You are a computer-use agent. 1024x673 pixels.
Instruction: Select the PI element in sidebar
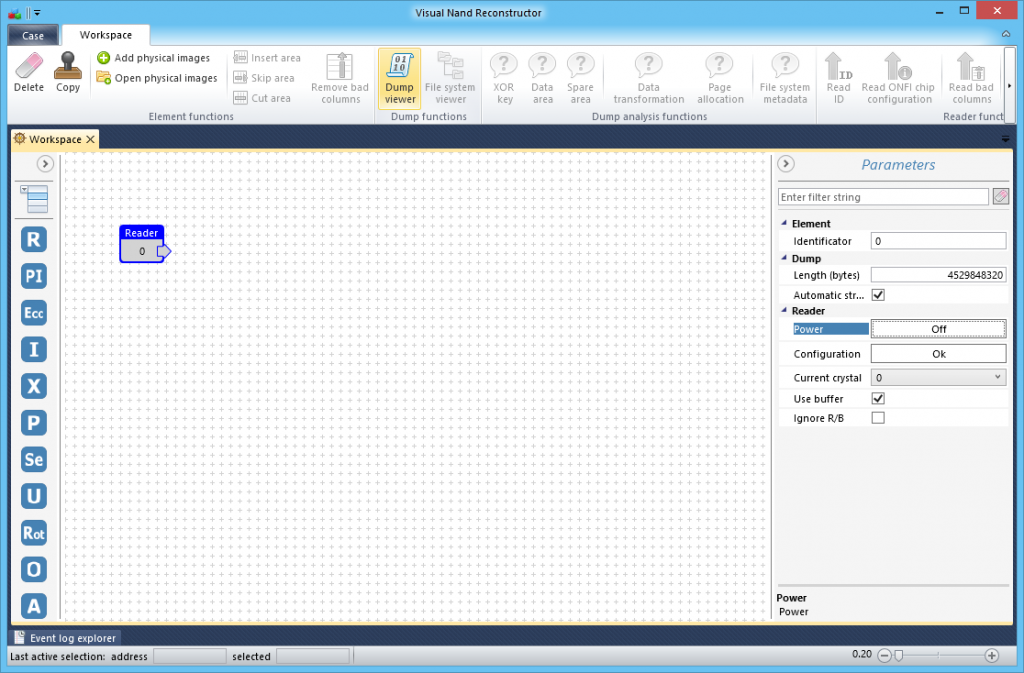[x=33, y=276]
